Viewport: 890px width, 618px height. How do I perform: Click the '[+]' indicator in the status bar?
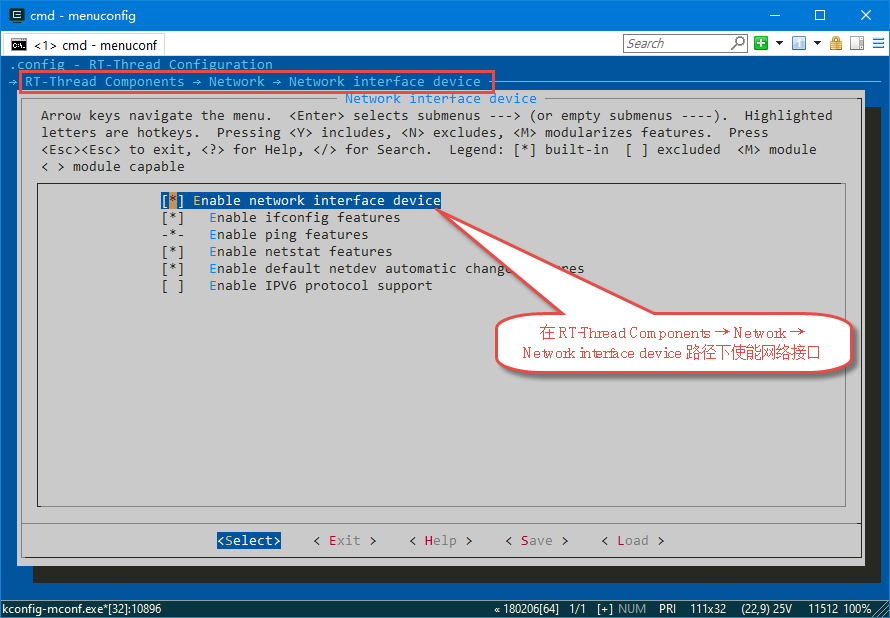pos(605,609)
